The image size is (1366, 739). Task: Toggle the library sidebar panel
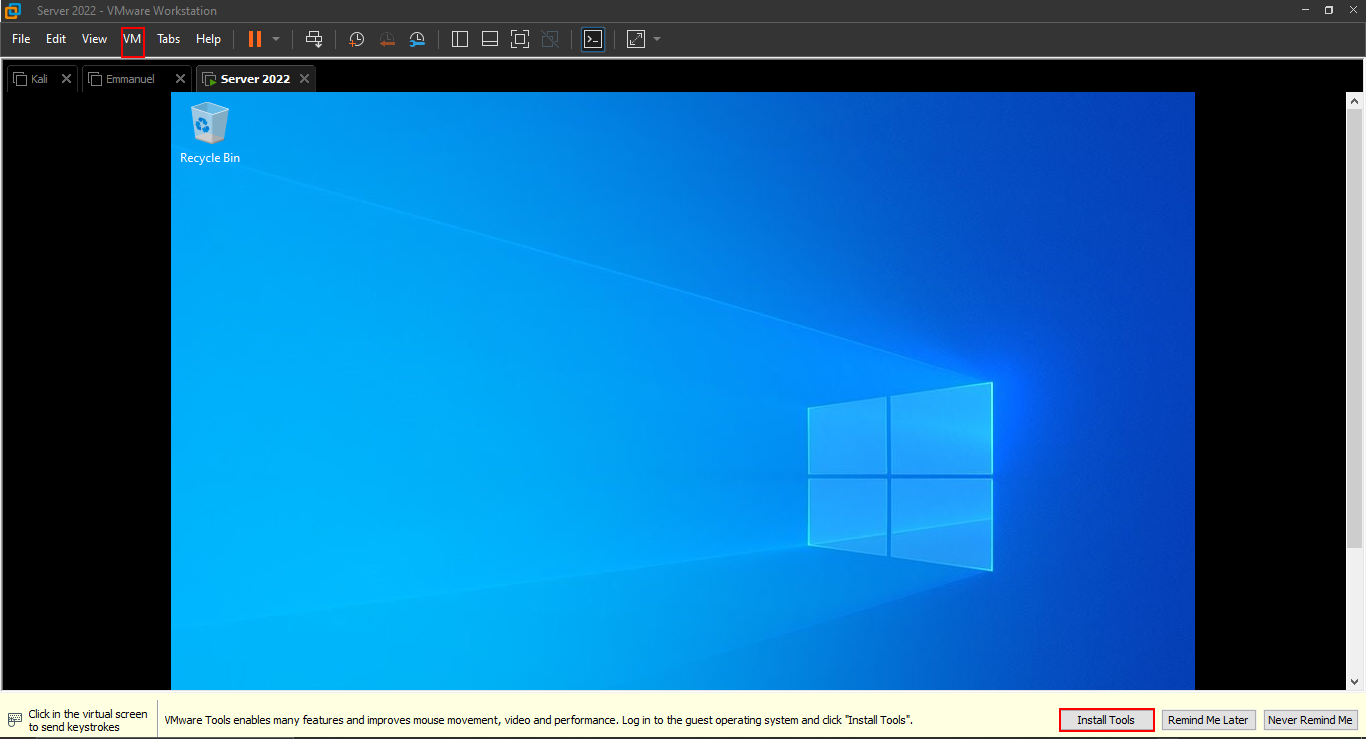460,39
